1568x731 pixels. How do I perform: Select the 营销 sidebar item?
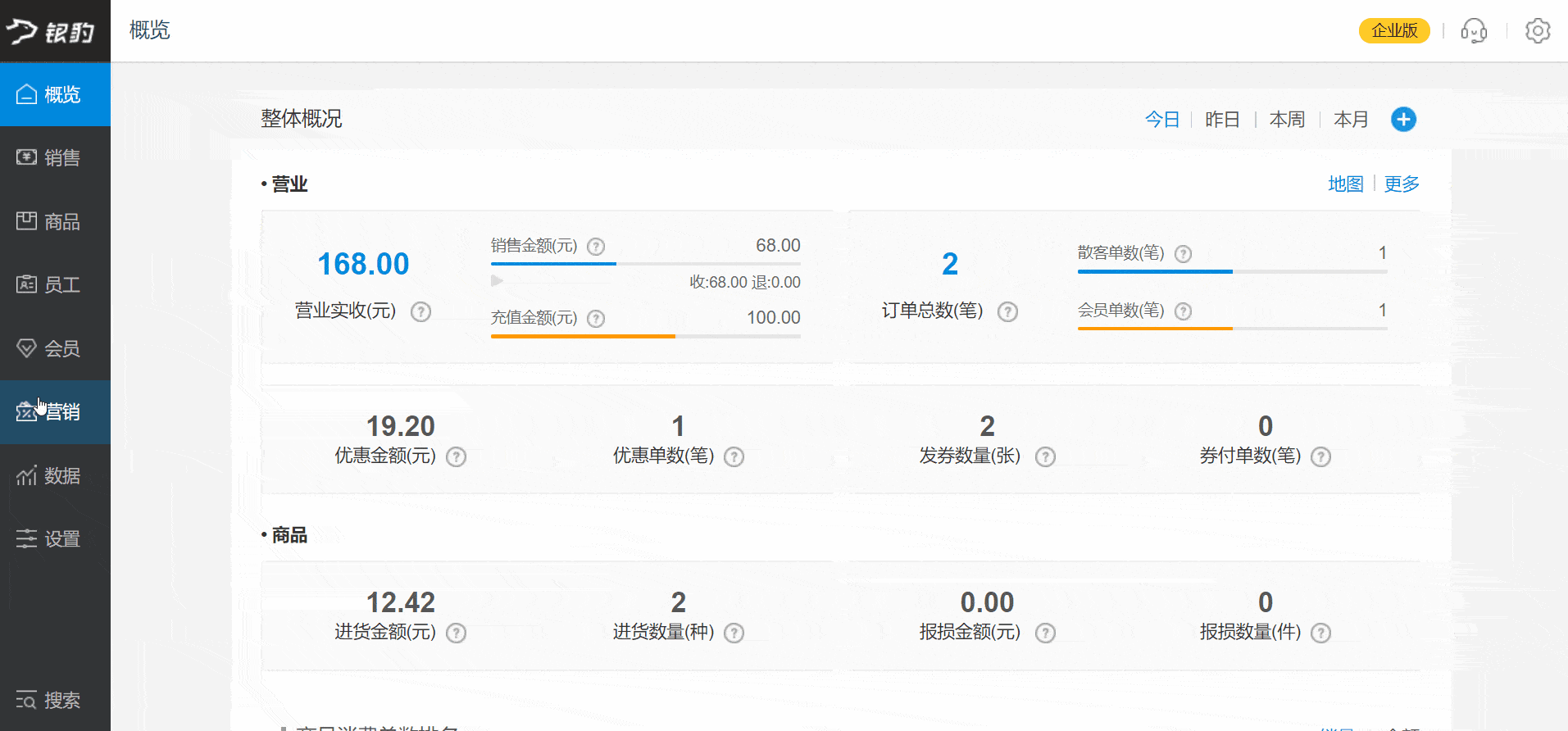click(55, 411)
